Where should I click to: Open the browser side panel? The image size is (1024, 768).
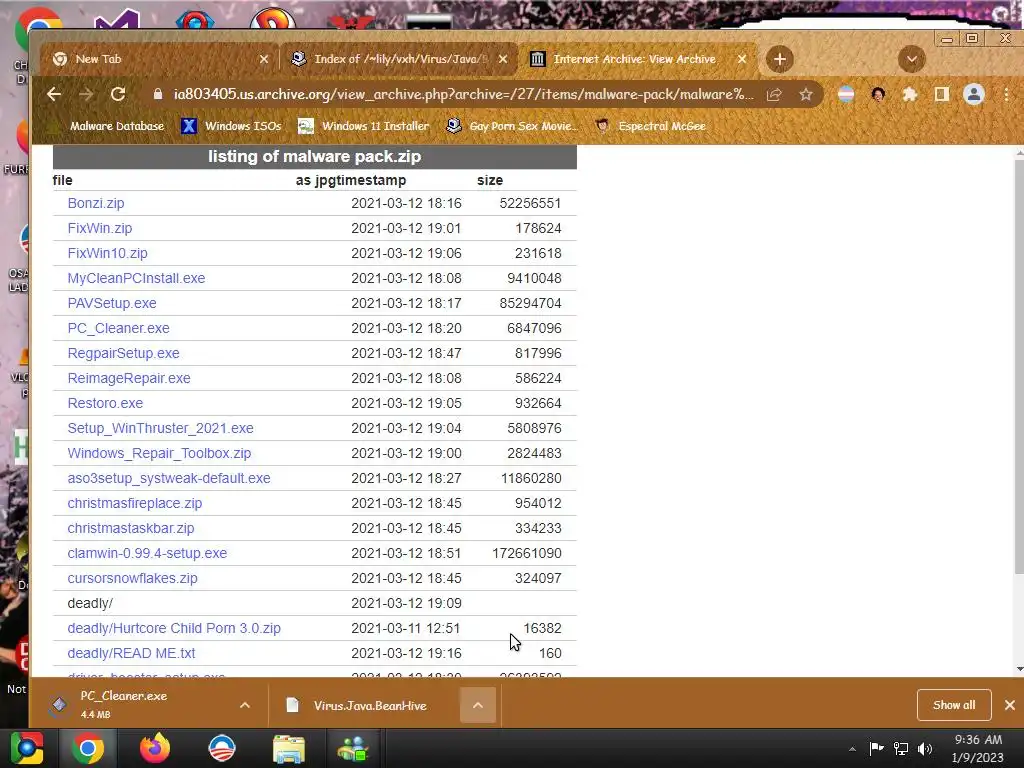pos(942,94)
